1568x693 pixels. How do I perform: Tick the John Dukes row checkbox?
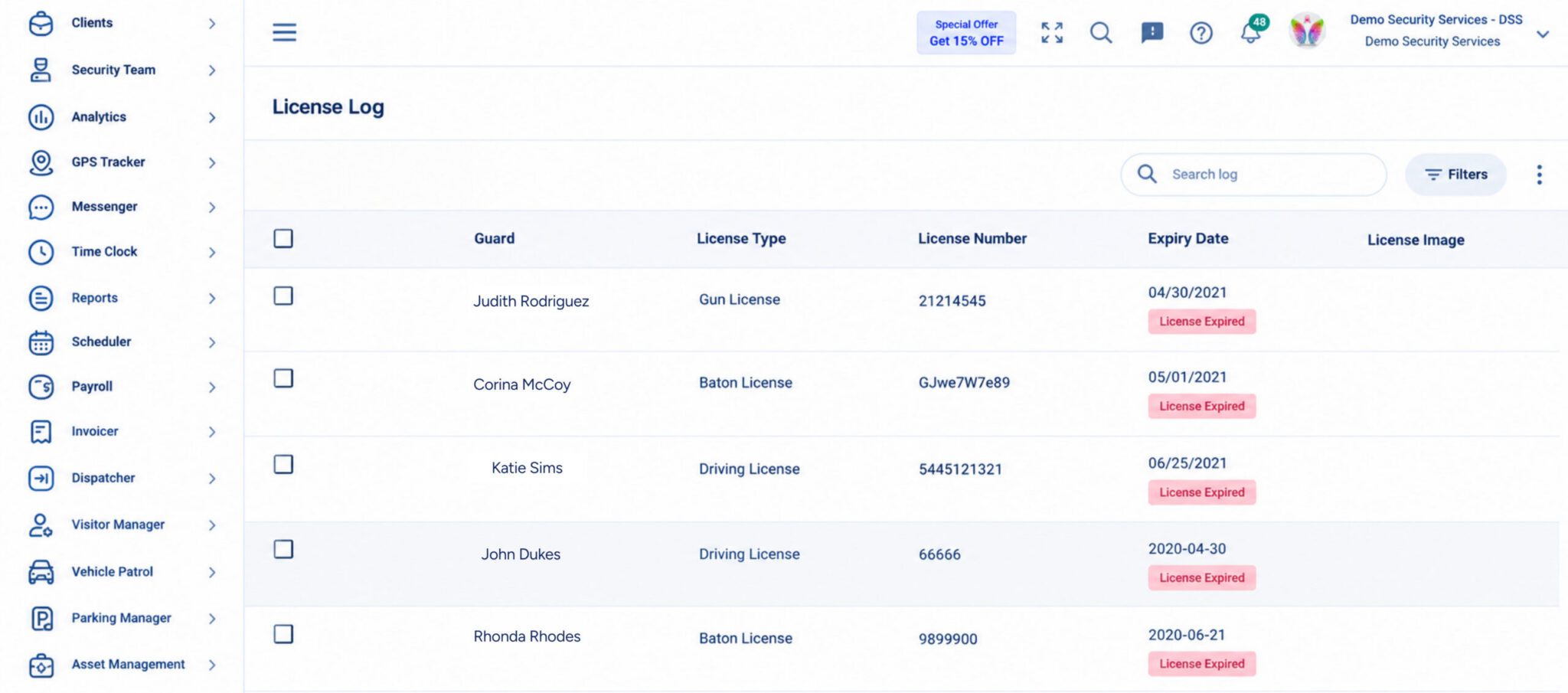tap(283, 549)
